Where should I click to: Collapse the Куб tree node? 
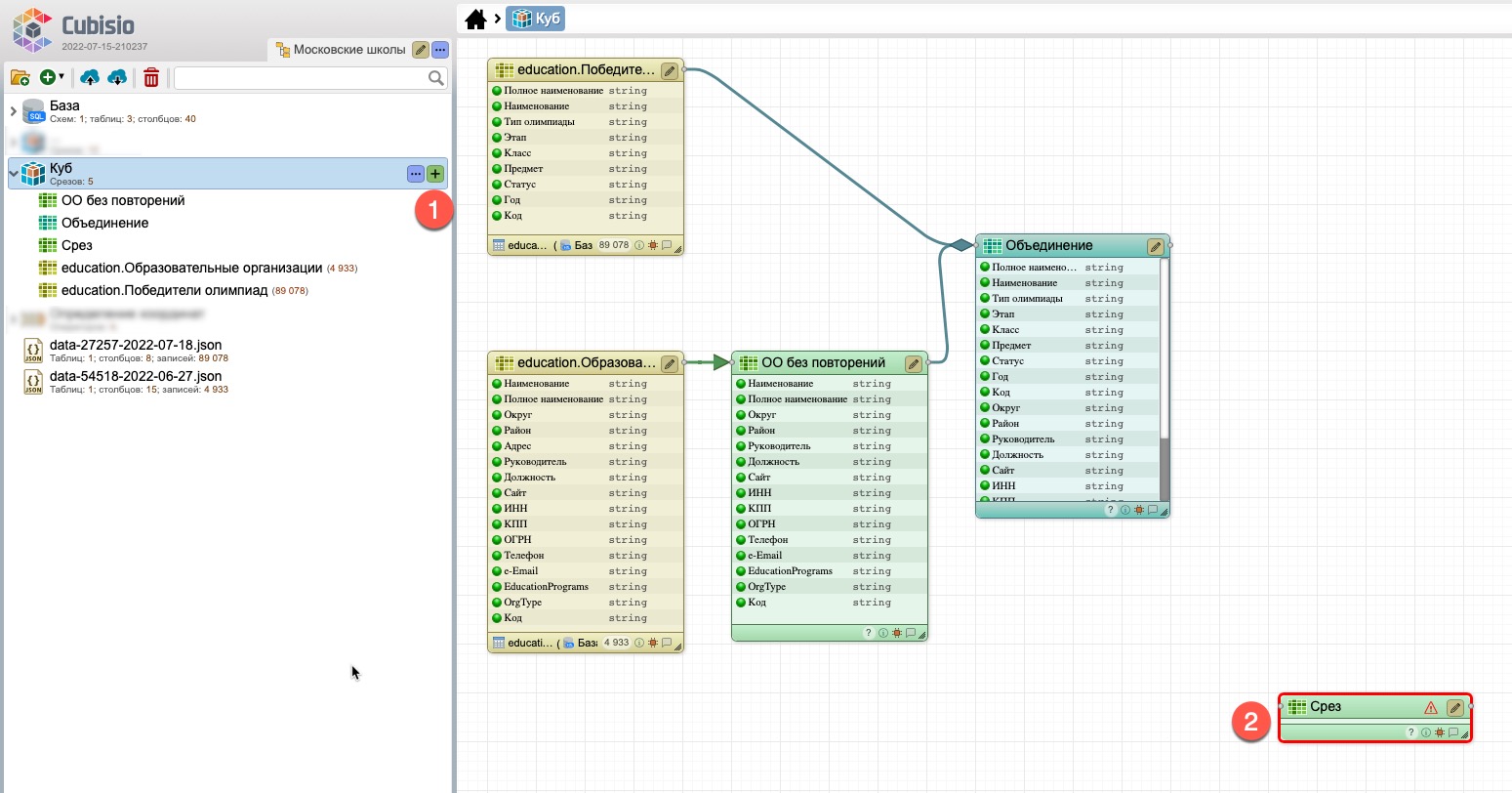click(x=14, y=174)
